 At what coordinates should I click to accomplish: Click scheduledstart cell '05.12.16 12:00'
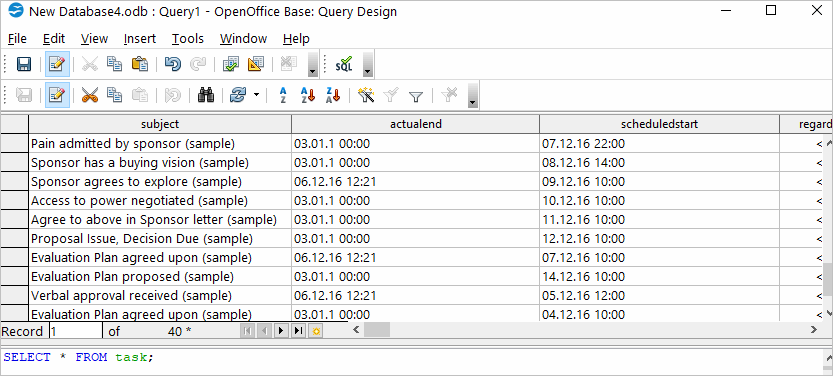pos(659,295)
